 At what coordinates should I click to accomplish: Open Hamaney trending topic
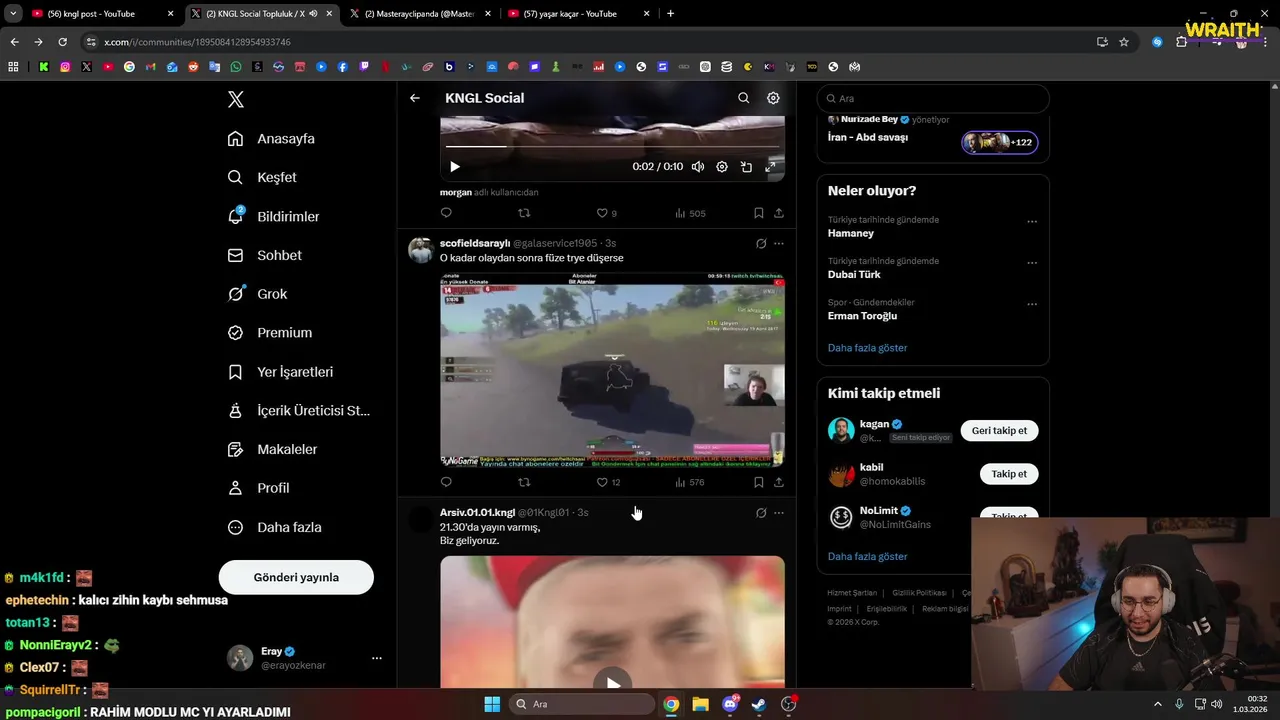pos(851,233)
